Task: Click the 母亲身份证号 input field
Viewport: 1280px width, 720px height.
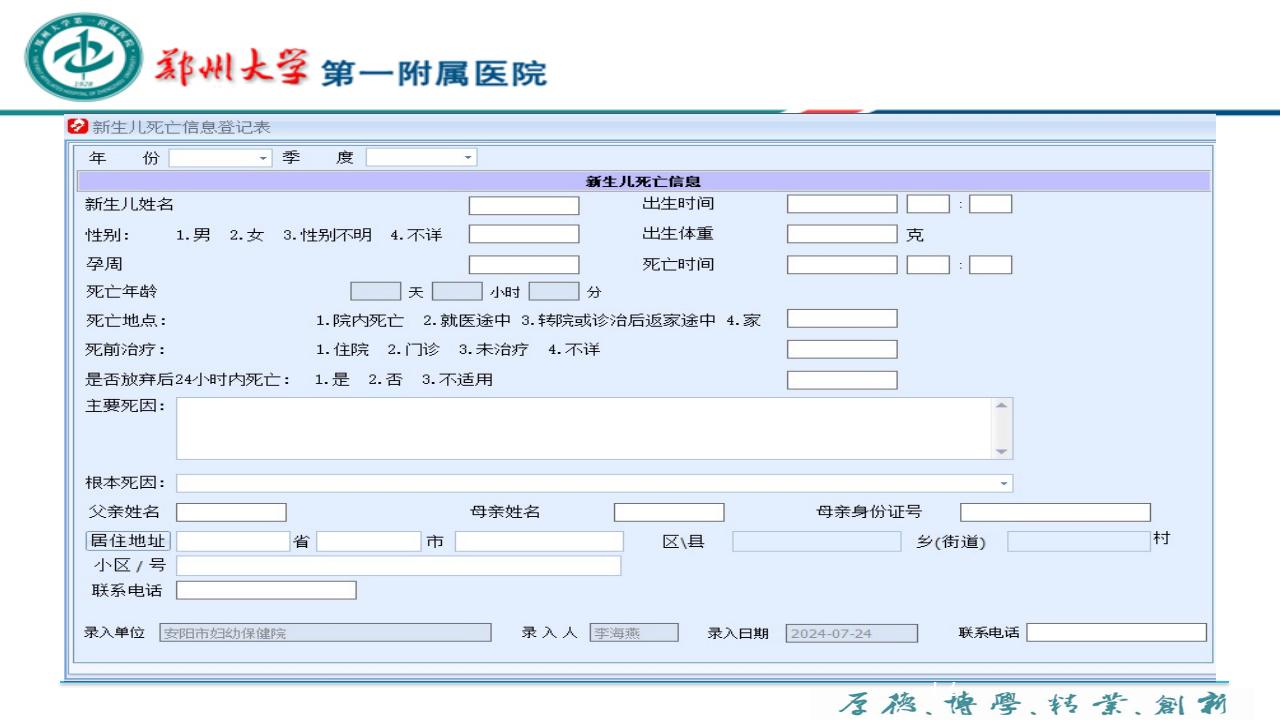Action: click(1055, 513)
